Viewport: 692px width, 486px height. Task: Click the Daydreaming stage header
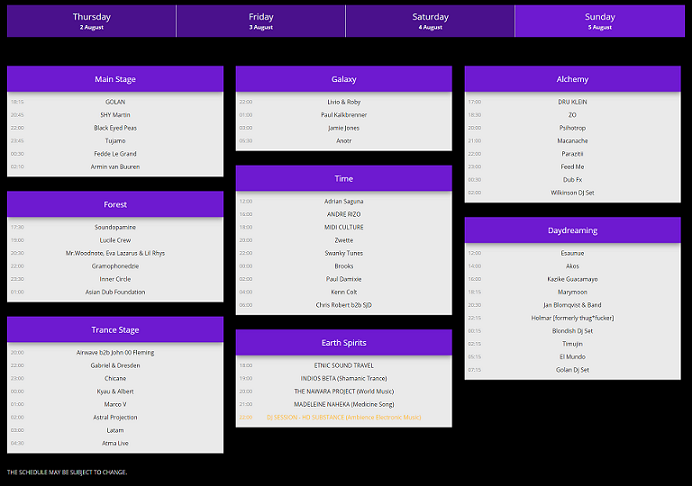click(x=572, y=230)
